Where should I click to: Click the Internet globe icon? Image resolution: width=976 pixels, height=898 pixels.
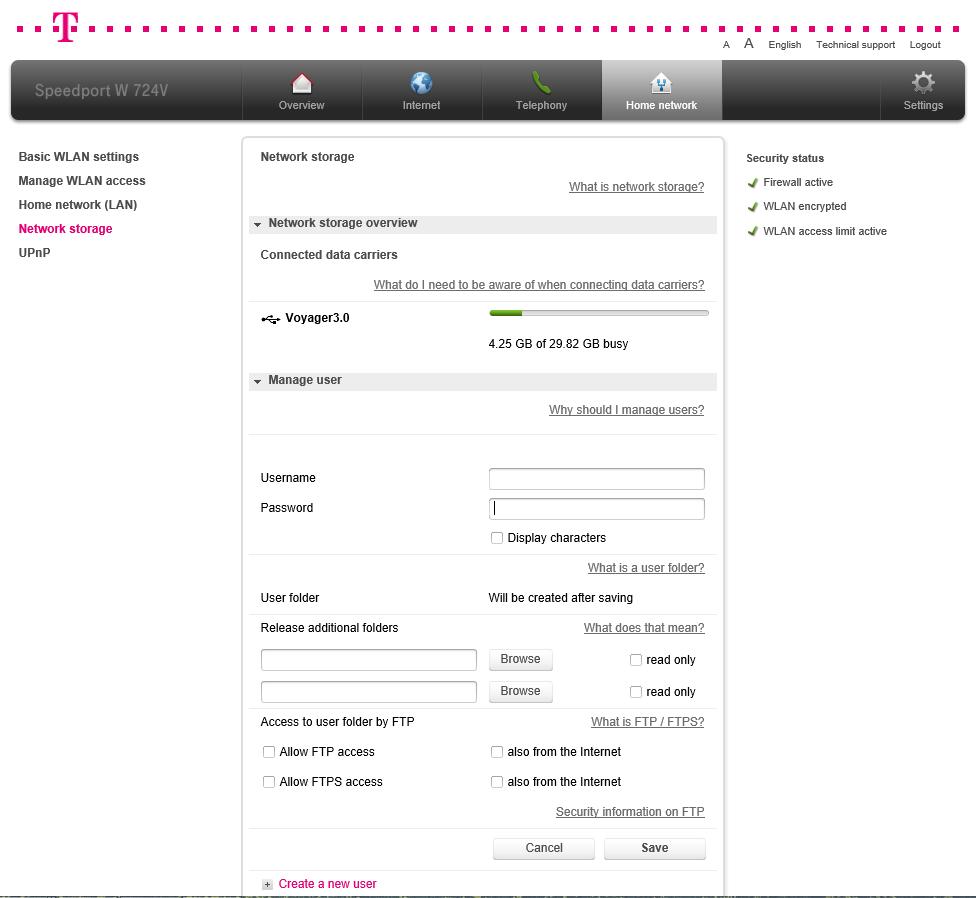pyautogui.click(x=421, y=83)
